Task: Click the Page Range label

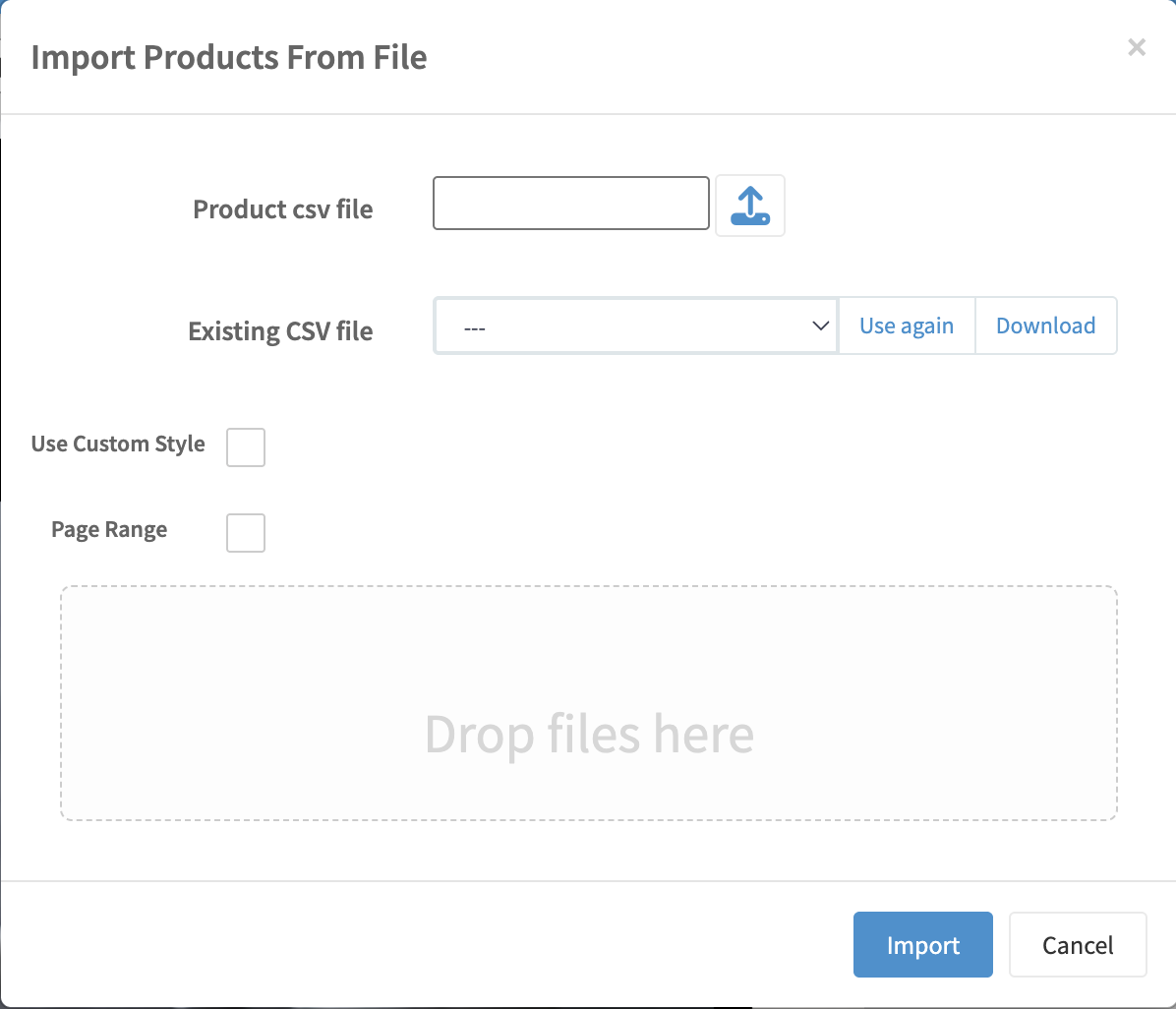Action: [109, 529]
